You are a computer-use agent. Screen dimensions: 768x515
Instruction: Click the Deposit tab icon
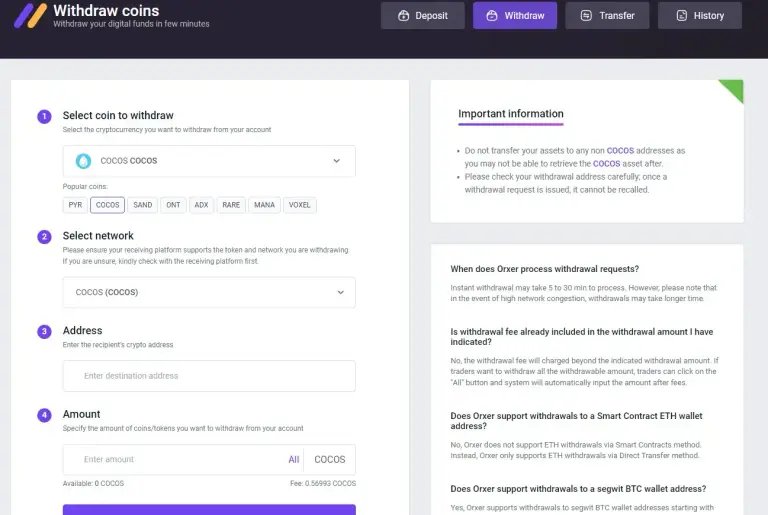403,16
